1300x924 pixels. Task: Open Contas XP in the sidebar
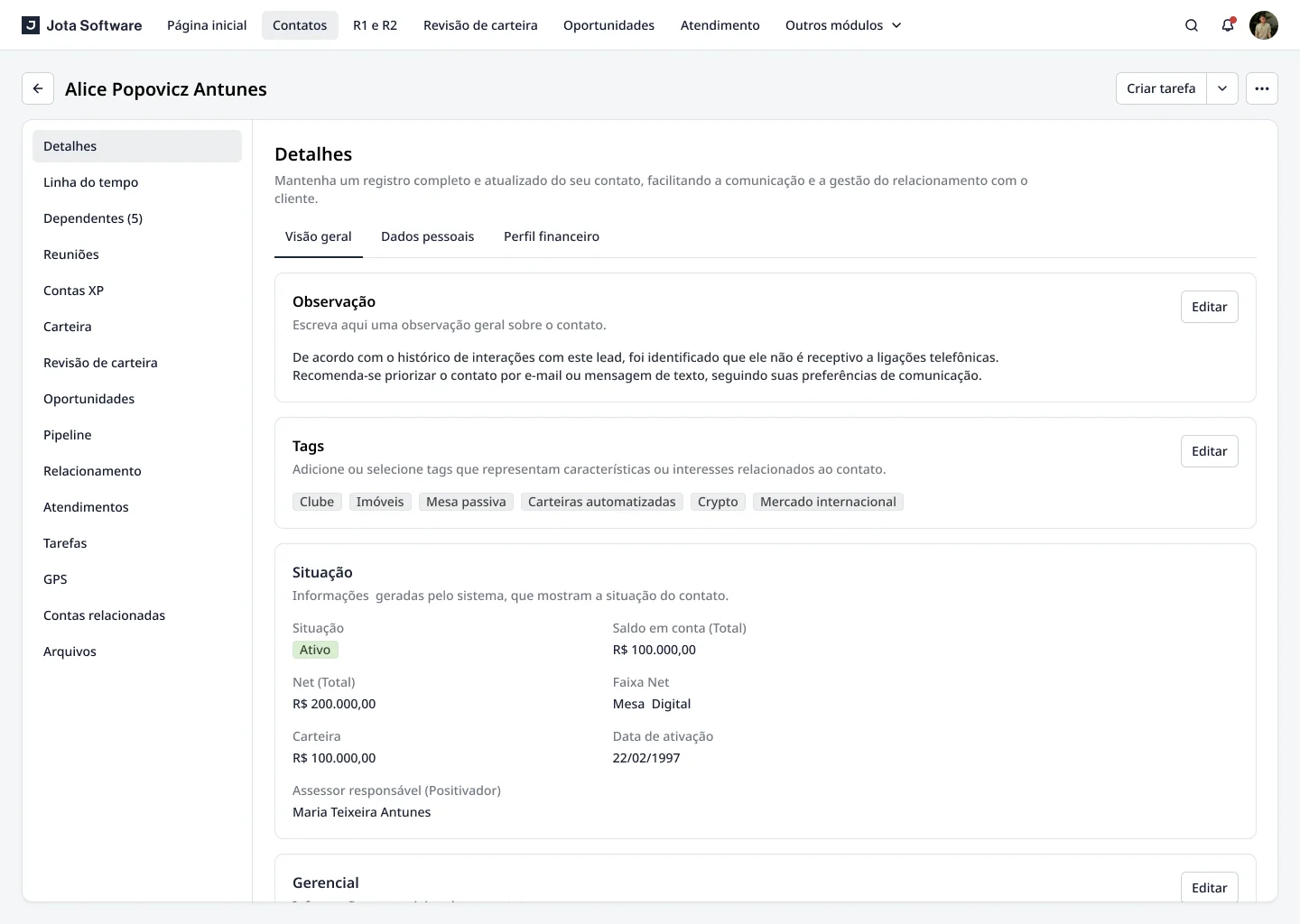click(74, 291)
